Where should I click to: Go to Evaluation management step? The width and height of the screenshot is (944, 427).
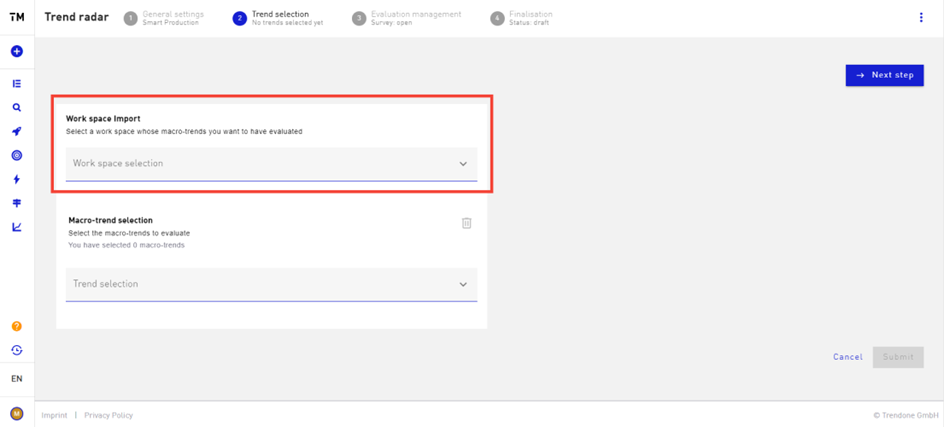tap(407, 17)
